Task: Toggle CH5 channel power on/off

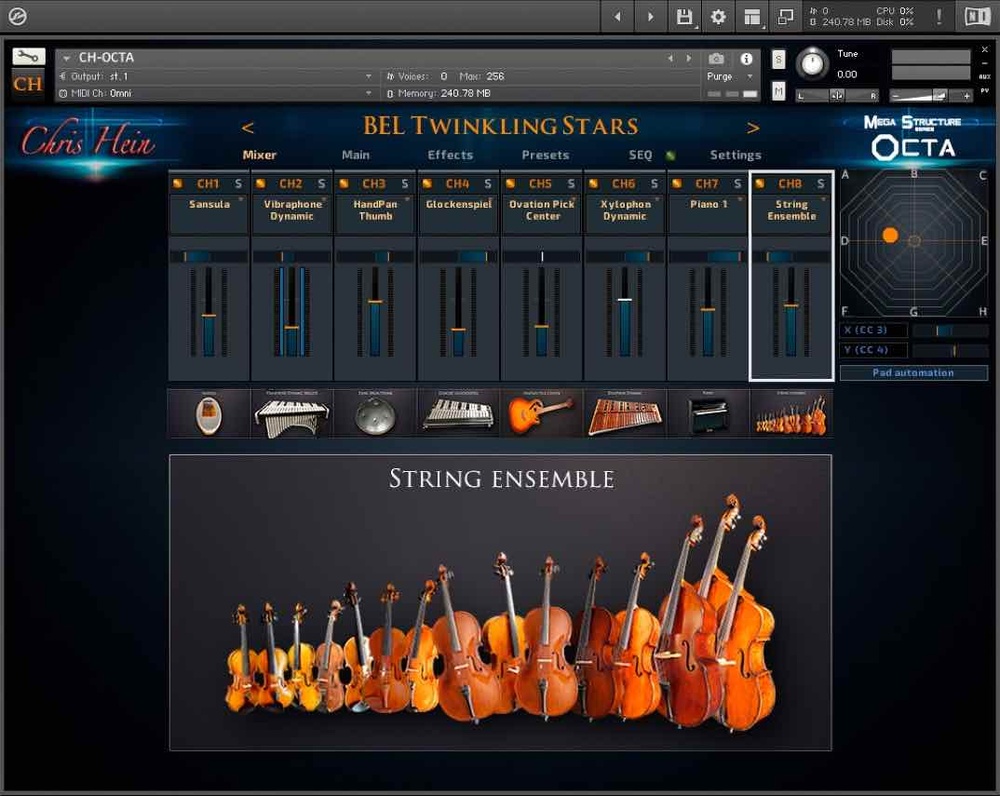Action: click(511, 184)
